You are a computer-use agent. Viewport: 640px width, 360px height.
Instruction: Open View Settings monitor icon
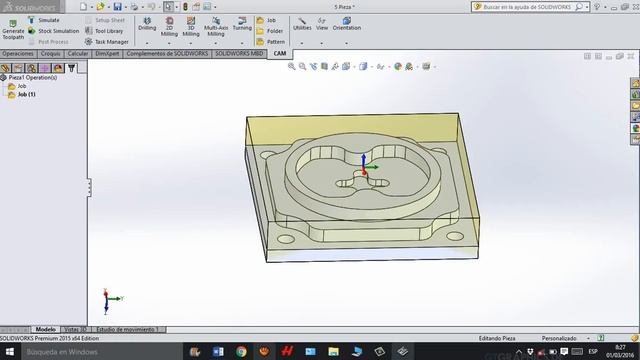coord(426,66)
